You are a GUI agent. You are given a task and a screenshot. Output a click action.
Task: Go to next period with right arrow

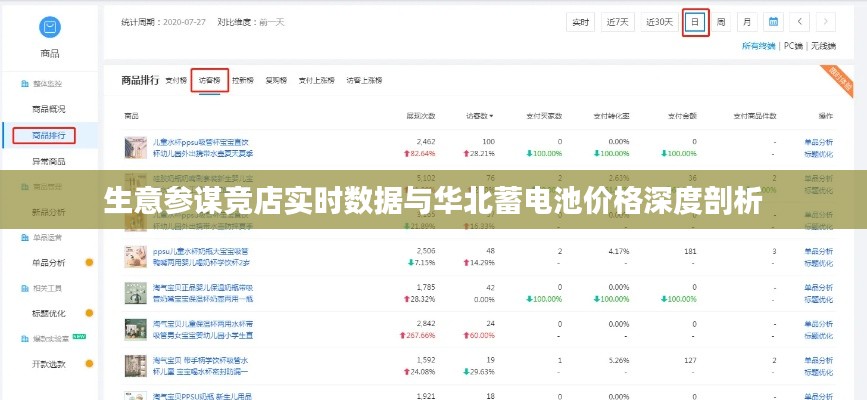point(826,22)
